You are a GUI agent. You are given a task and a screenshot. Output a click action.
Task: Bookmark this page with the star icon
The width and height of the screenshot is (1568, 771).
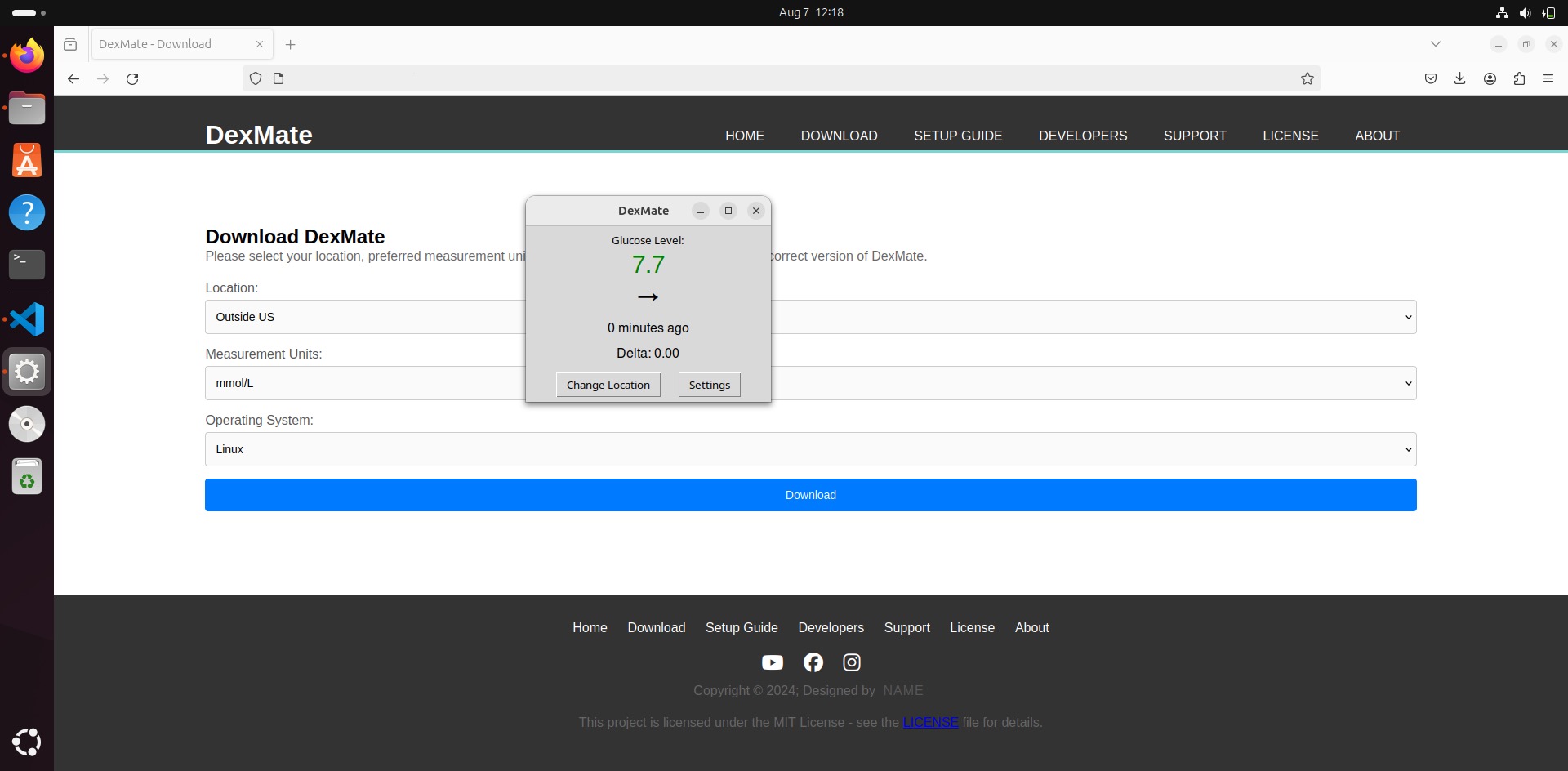click(x=1307, y=78)
